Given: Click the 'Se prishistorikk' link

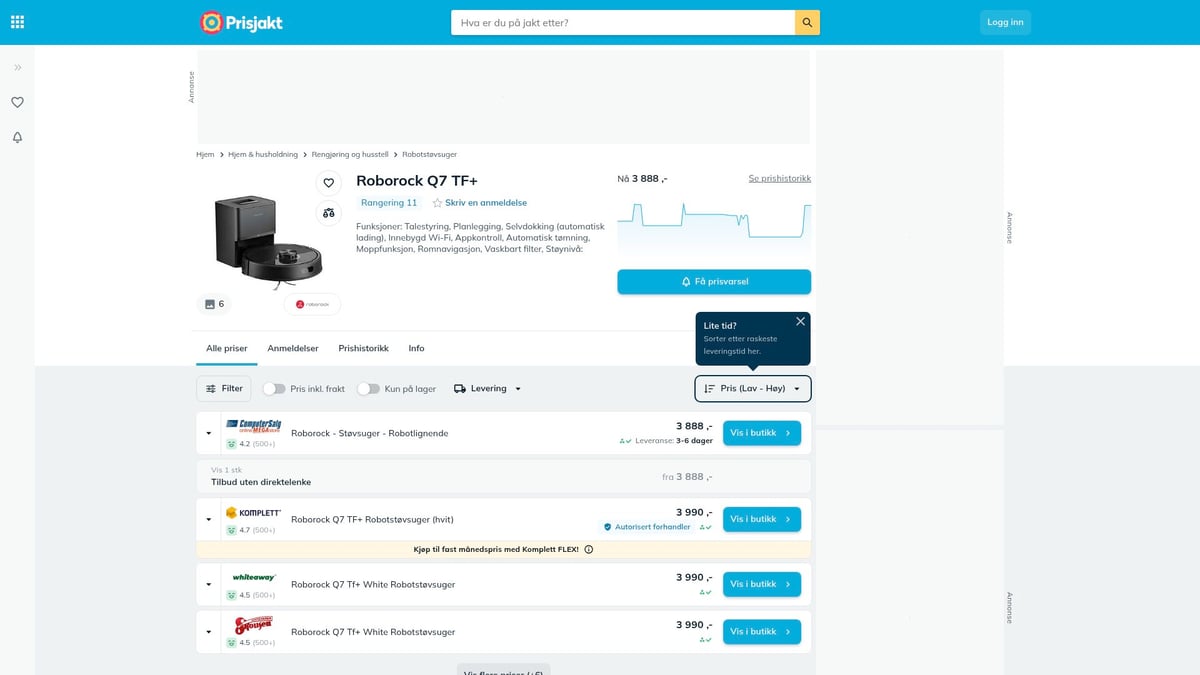Looking at the screenshot, I should click(780, 178).
